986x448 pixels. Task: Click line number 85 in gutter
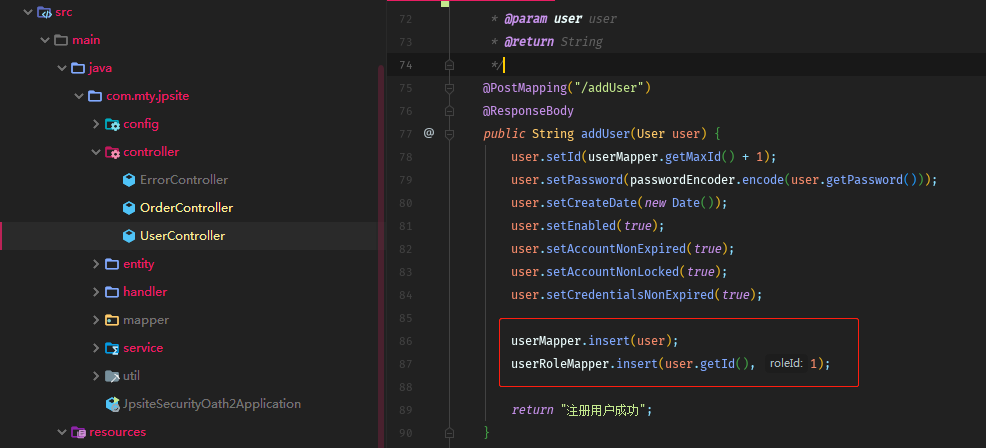pyautogui.click(x=405, y=318)
